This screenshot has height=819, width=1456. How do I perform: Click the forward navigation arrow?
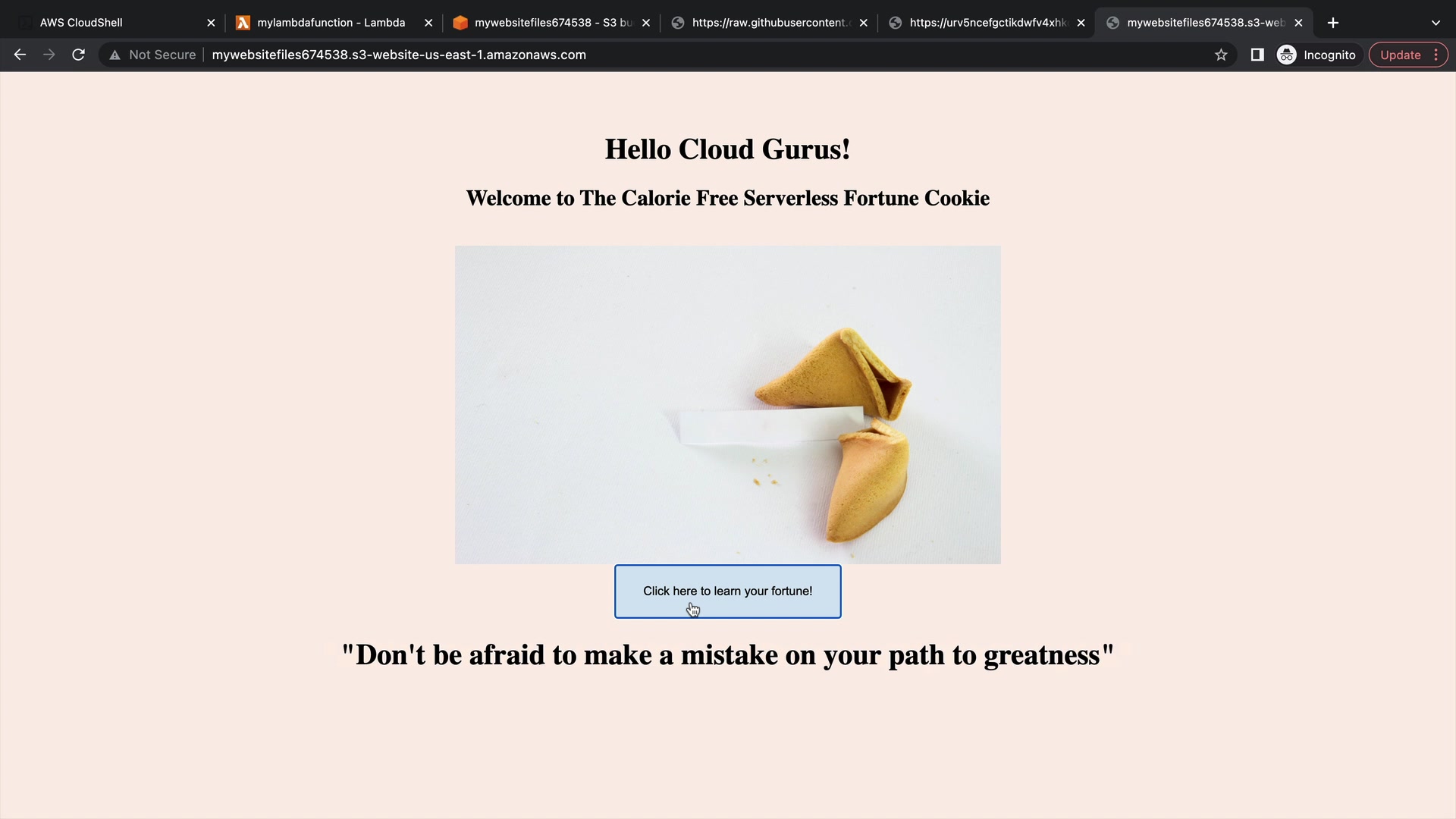click(49, 55)
